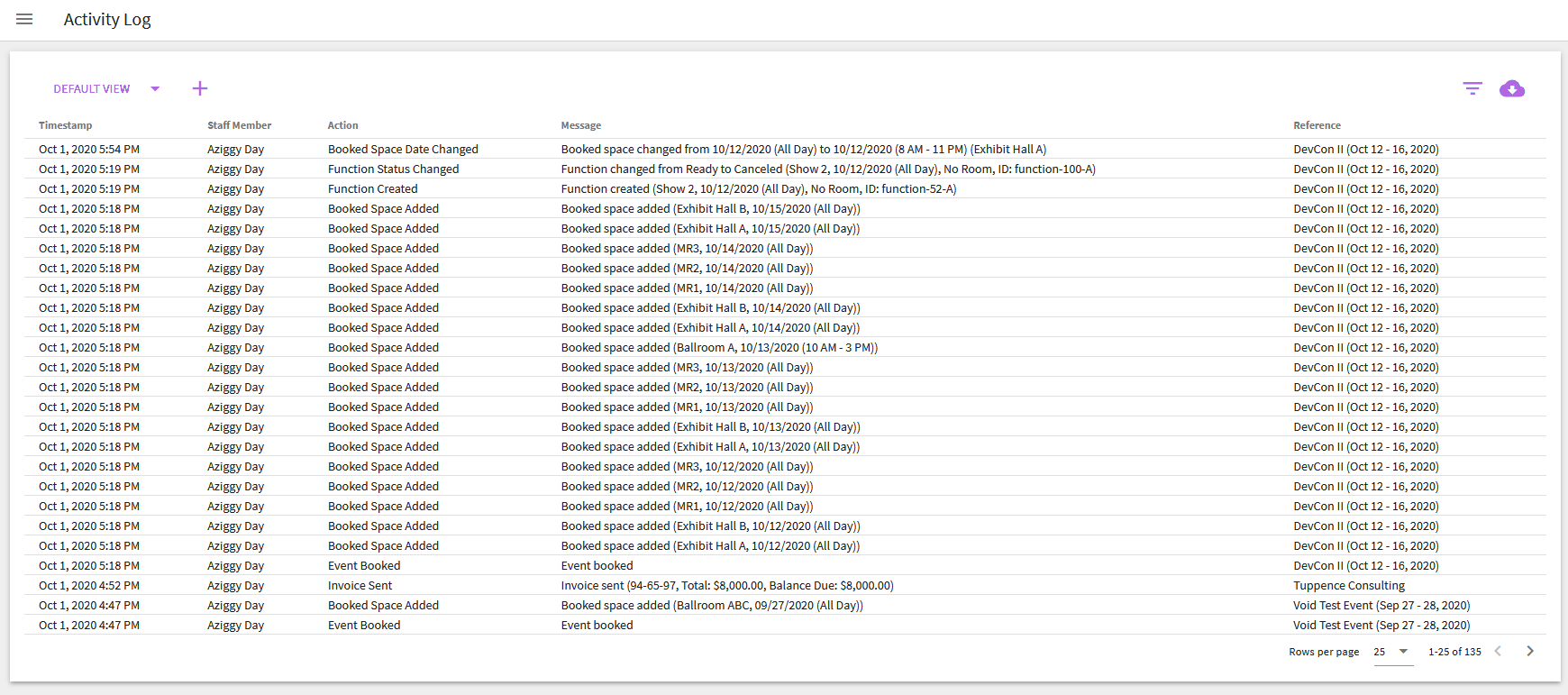Click the 1-25 of 135 pagination text
This screenshot has width=1568, height=695.
point(1454,652)
